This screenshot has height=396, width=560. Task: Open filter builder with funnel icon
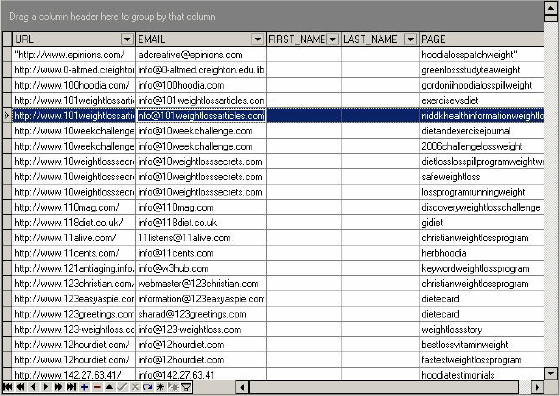pos(186,387)
